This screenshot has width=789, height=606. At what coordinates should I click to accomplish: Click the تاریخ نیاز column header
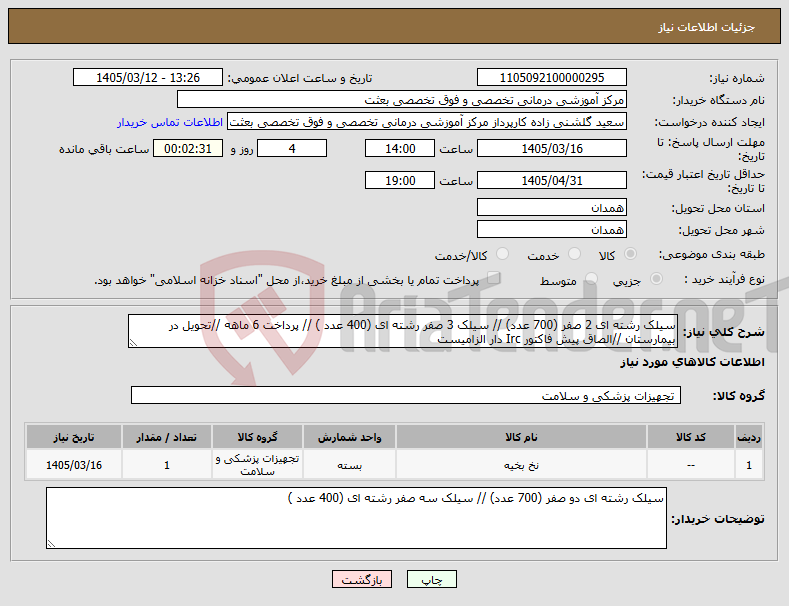point(74,437)
